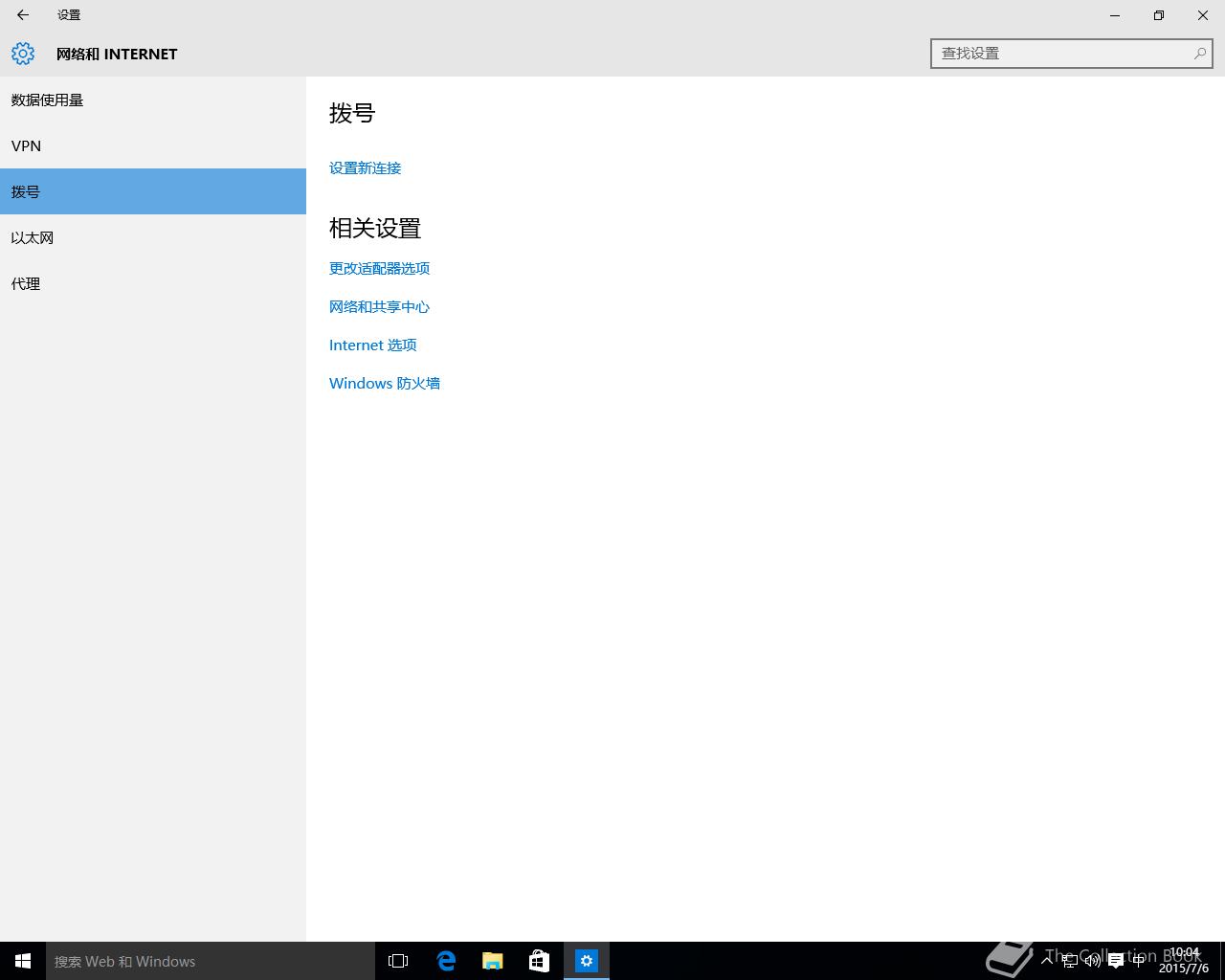Image resolution: width=1225 pixels, height=980 pixels.
Task: Open the network status tray icon
Action: coord(1070,961)
